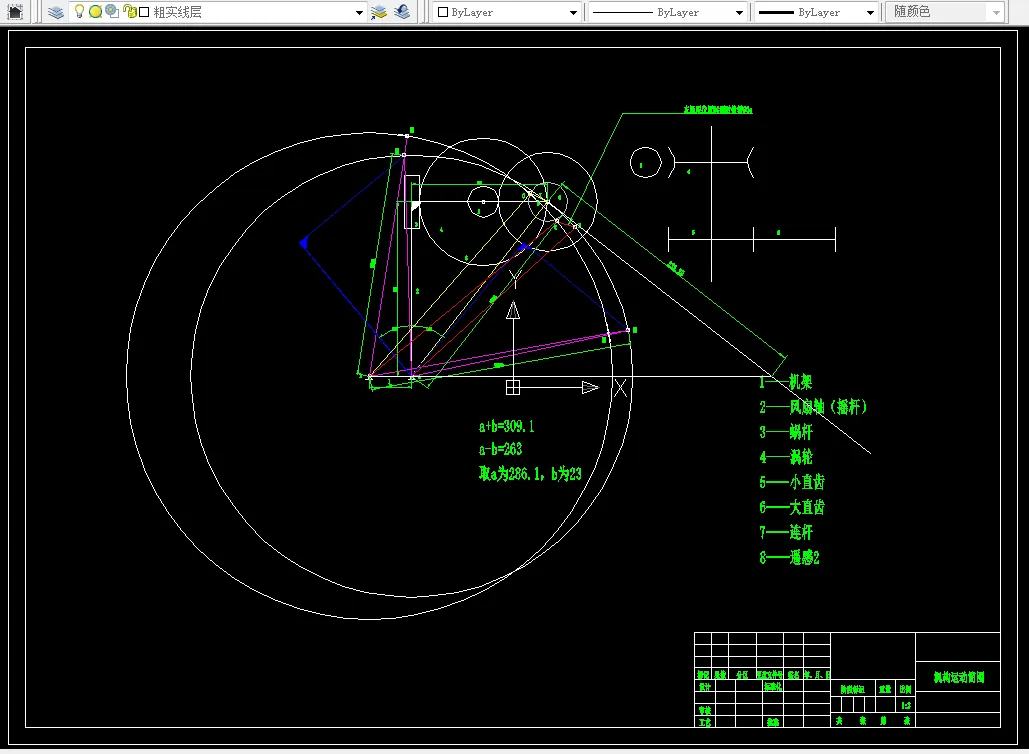Click the UCS Y-axis arrowhead
The width and height of the screenshot is (1029, 754).
click(x=513, y=310)
